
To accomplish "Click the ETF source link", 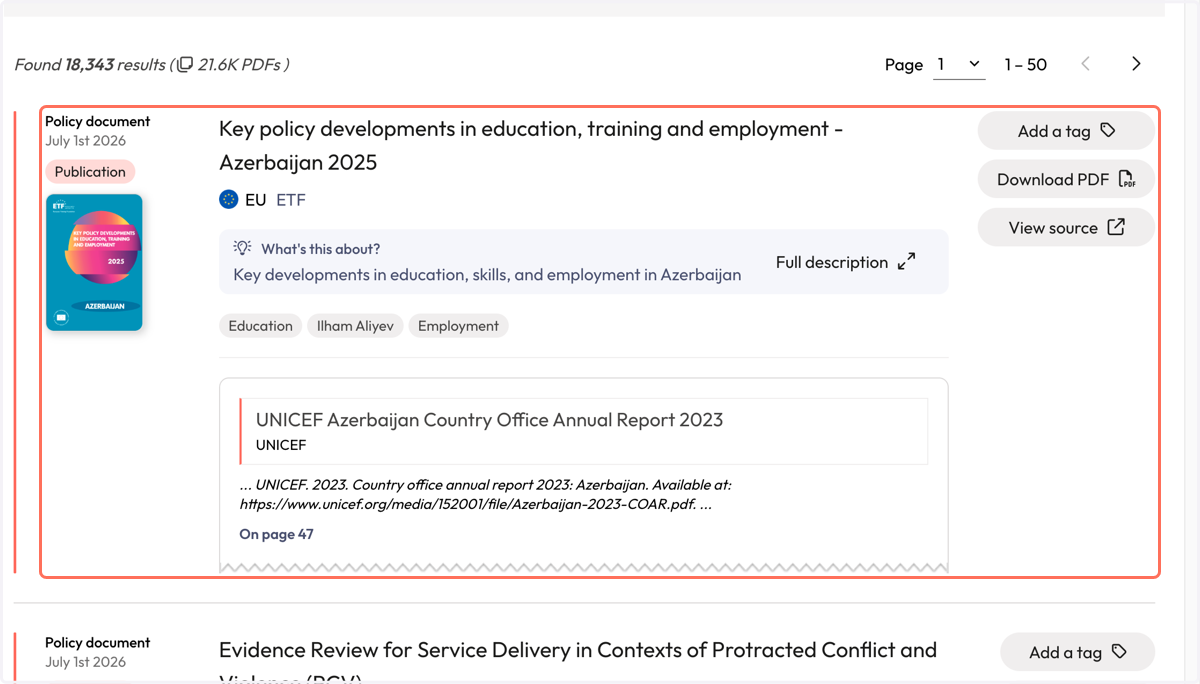I will point(291,200).
